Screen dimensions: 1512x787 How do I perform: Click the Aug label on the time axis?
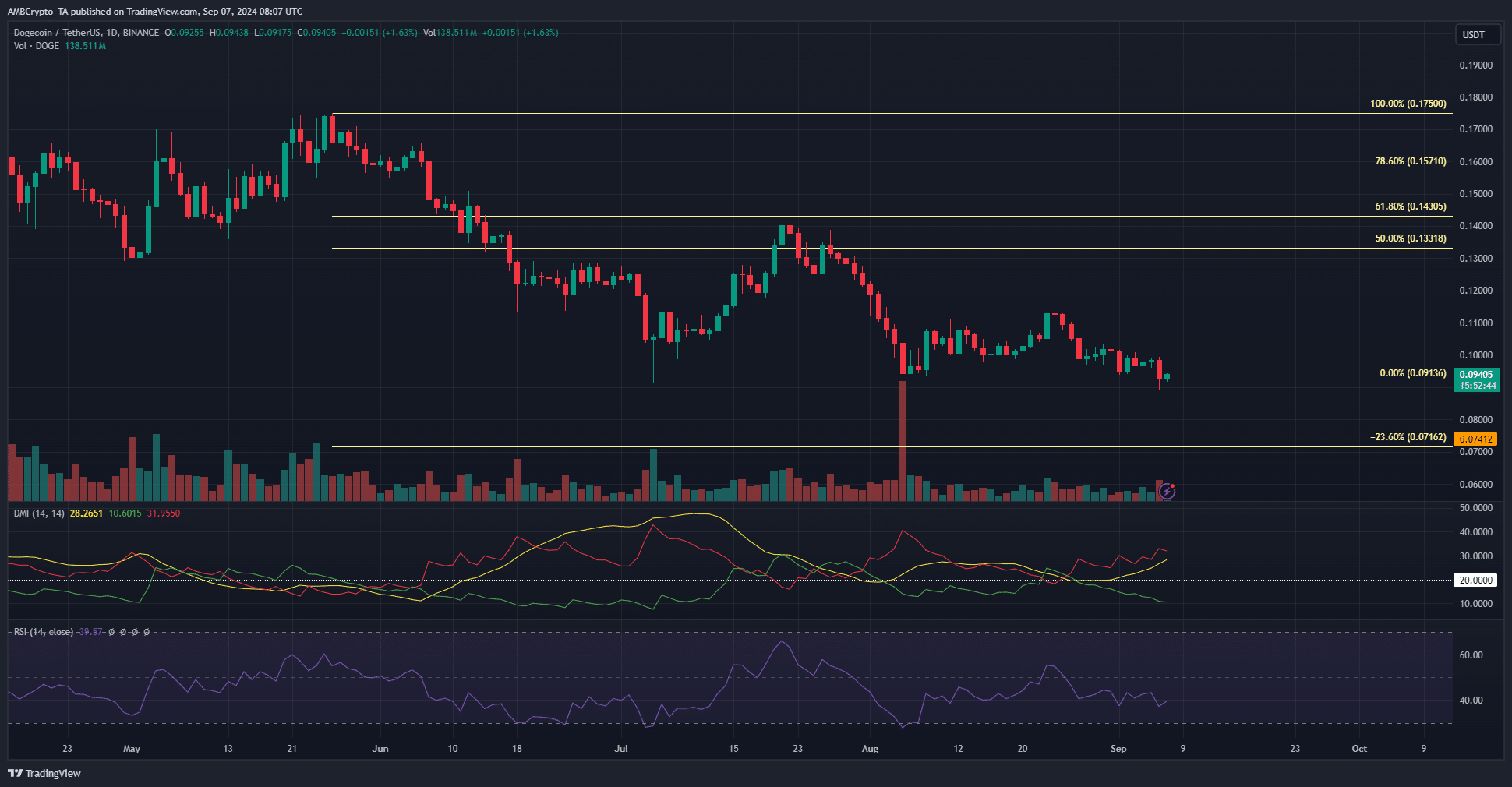(x=870, y=749)
